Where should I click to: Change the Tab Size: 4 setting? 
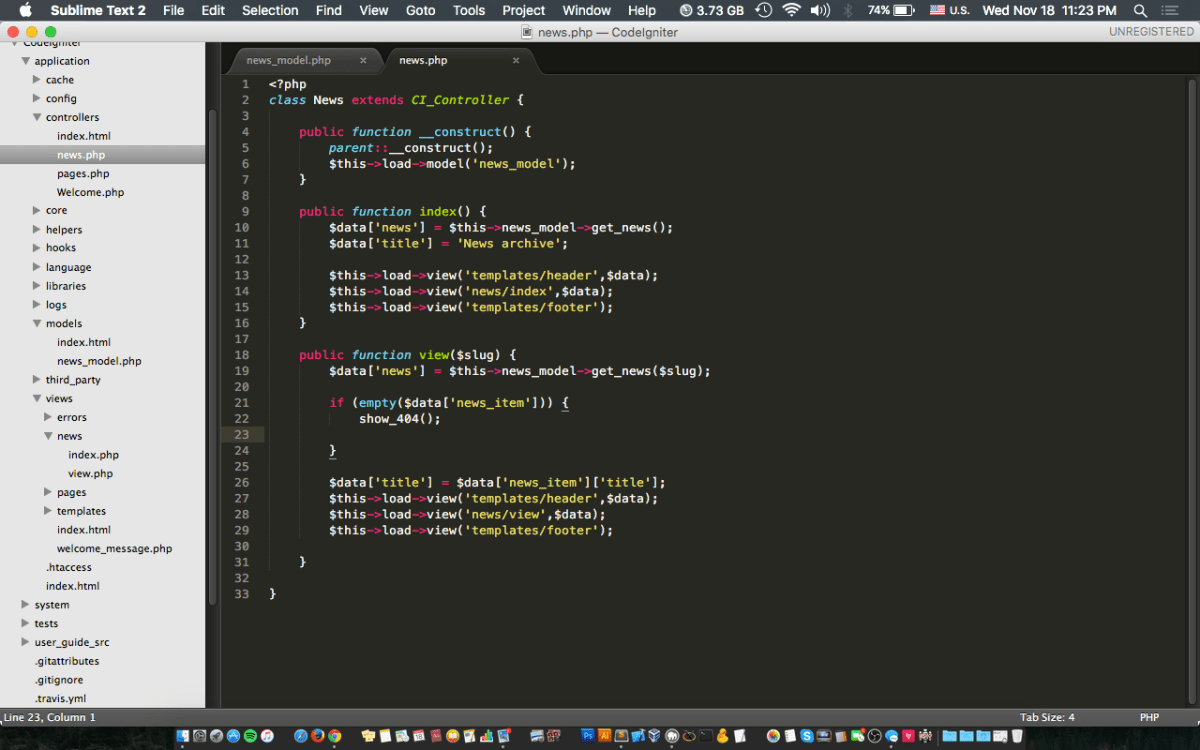[1047, 717]
